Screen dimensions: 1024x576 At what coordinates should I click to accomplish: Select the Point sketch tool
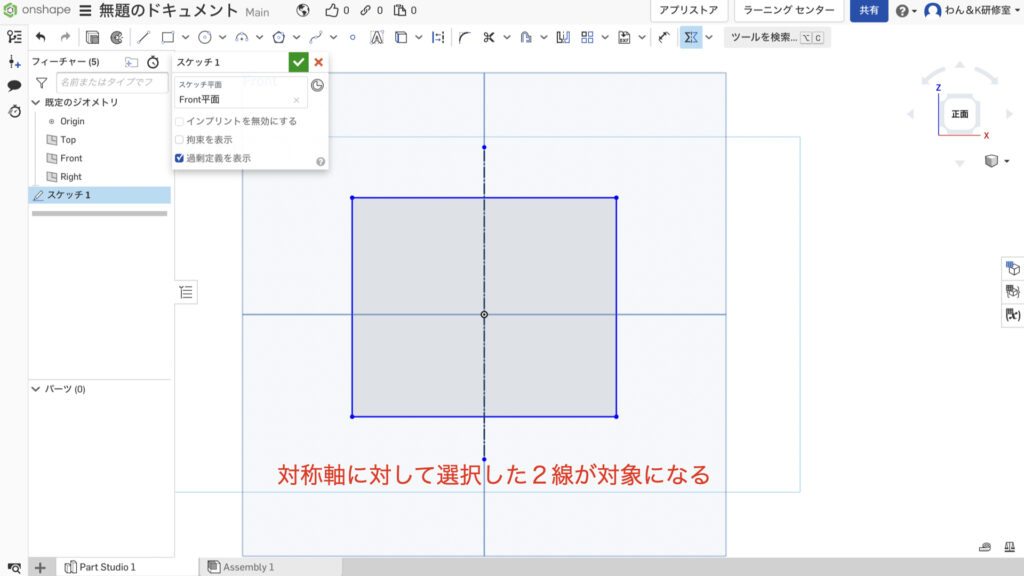[353, 37]
